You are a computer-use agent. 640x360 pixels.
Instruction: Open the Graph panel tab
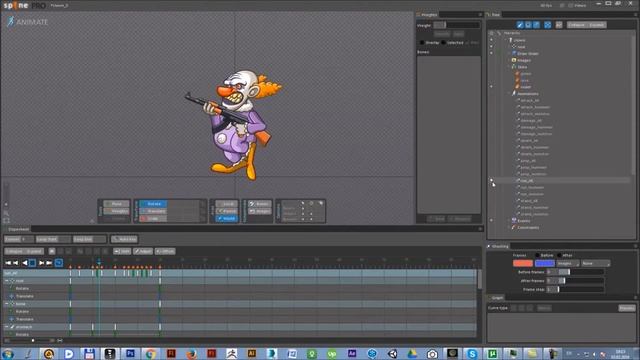pos(496,298)
